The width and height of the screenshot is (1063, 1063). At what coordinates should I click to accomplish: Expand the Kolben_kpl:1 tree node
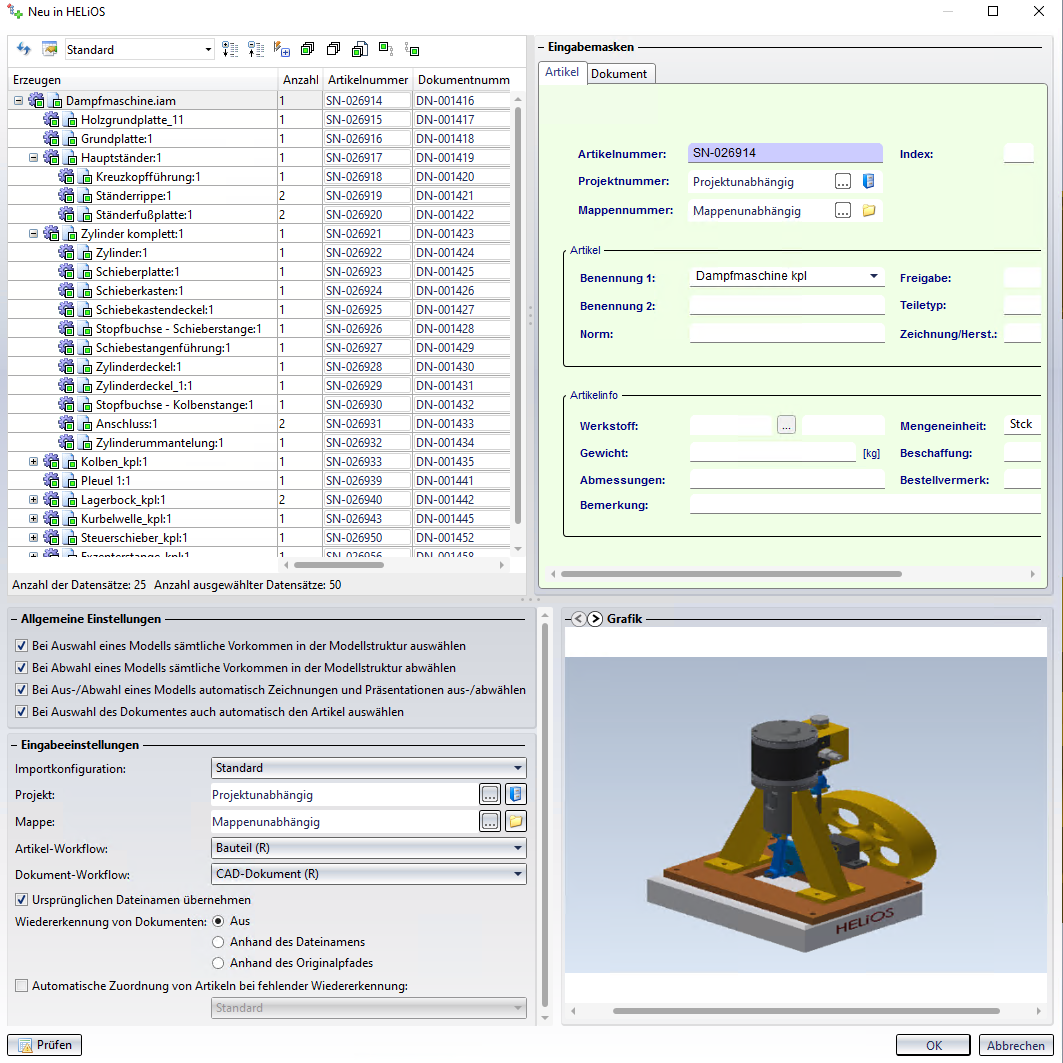[x=34, y=462]
